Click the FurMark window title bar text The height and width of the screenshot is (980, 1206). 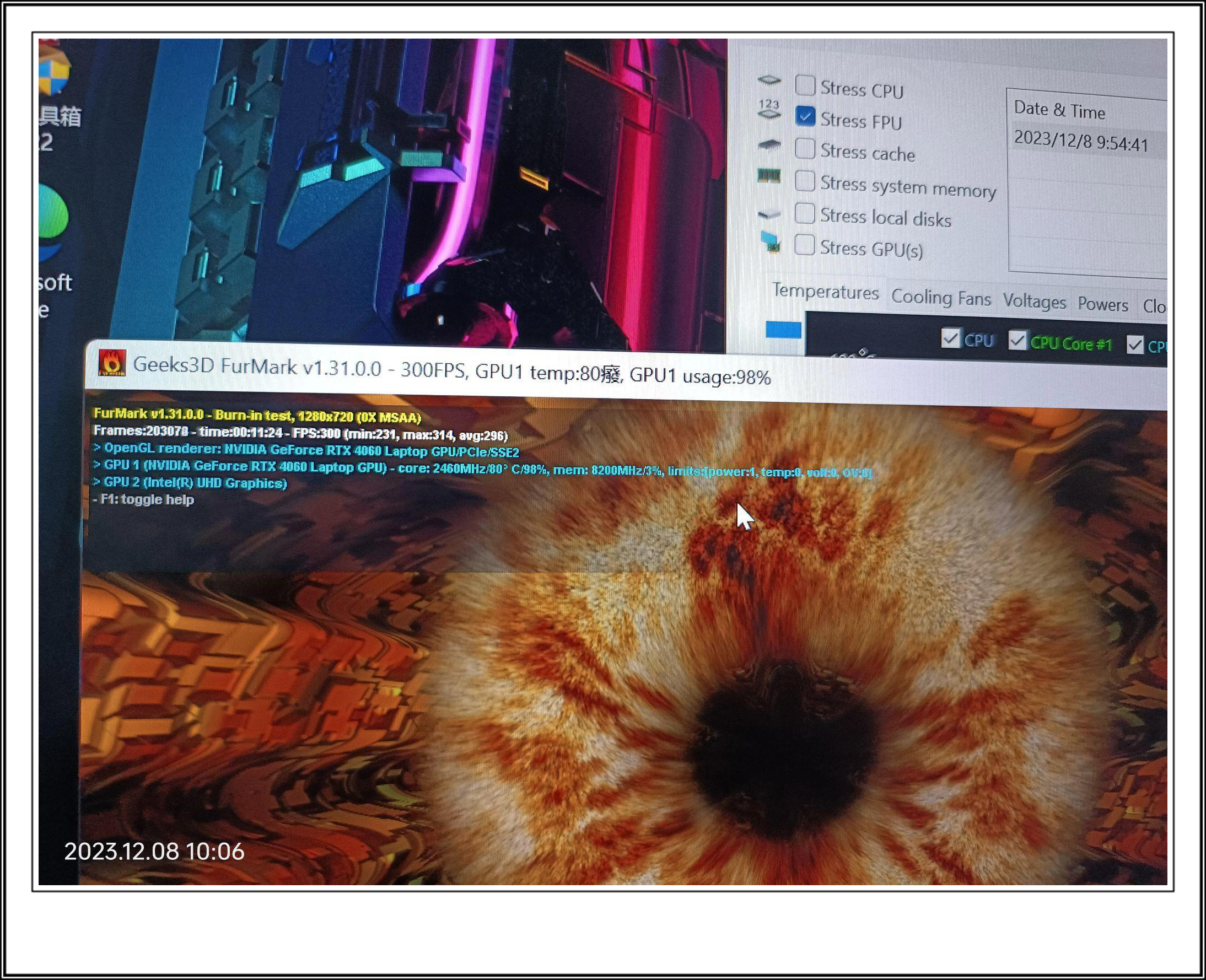point(451,370)
